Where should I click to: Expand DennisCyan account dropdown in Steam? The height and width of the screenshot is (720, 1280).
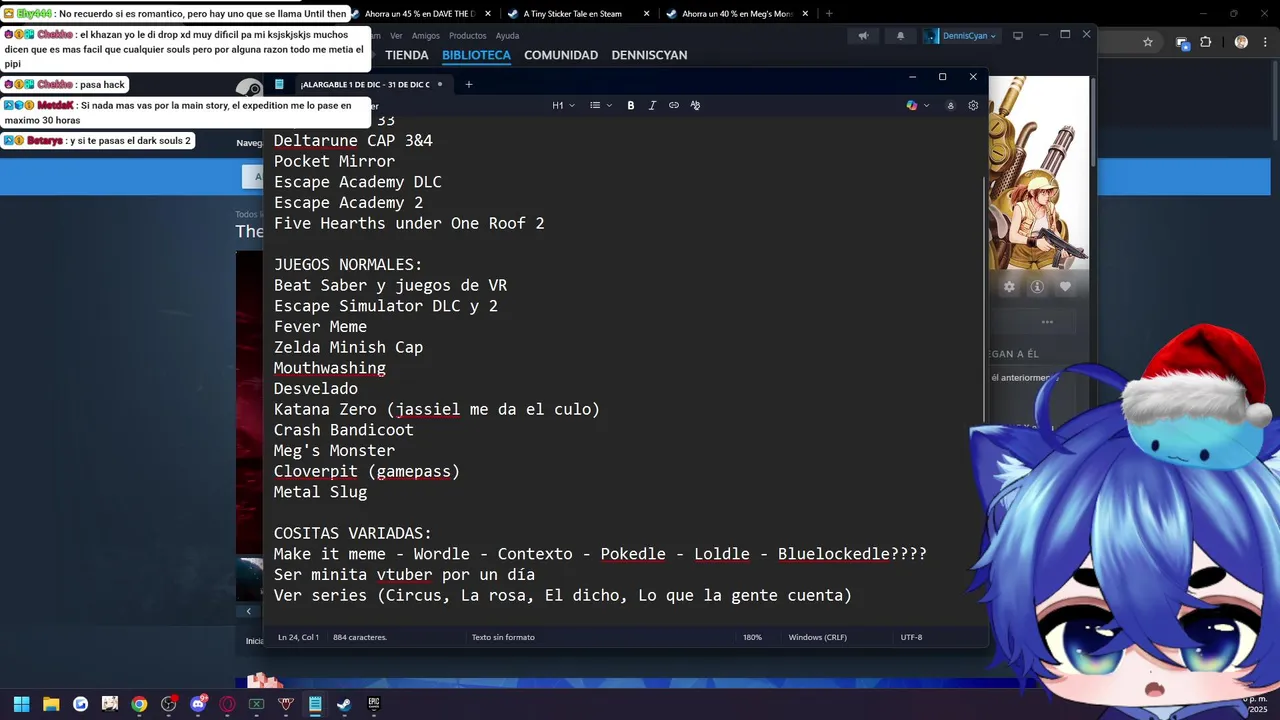tap(961, 35)
